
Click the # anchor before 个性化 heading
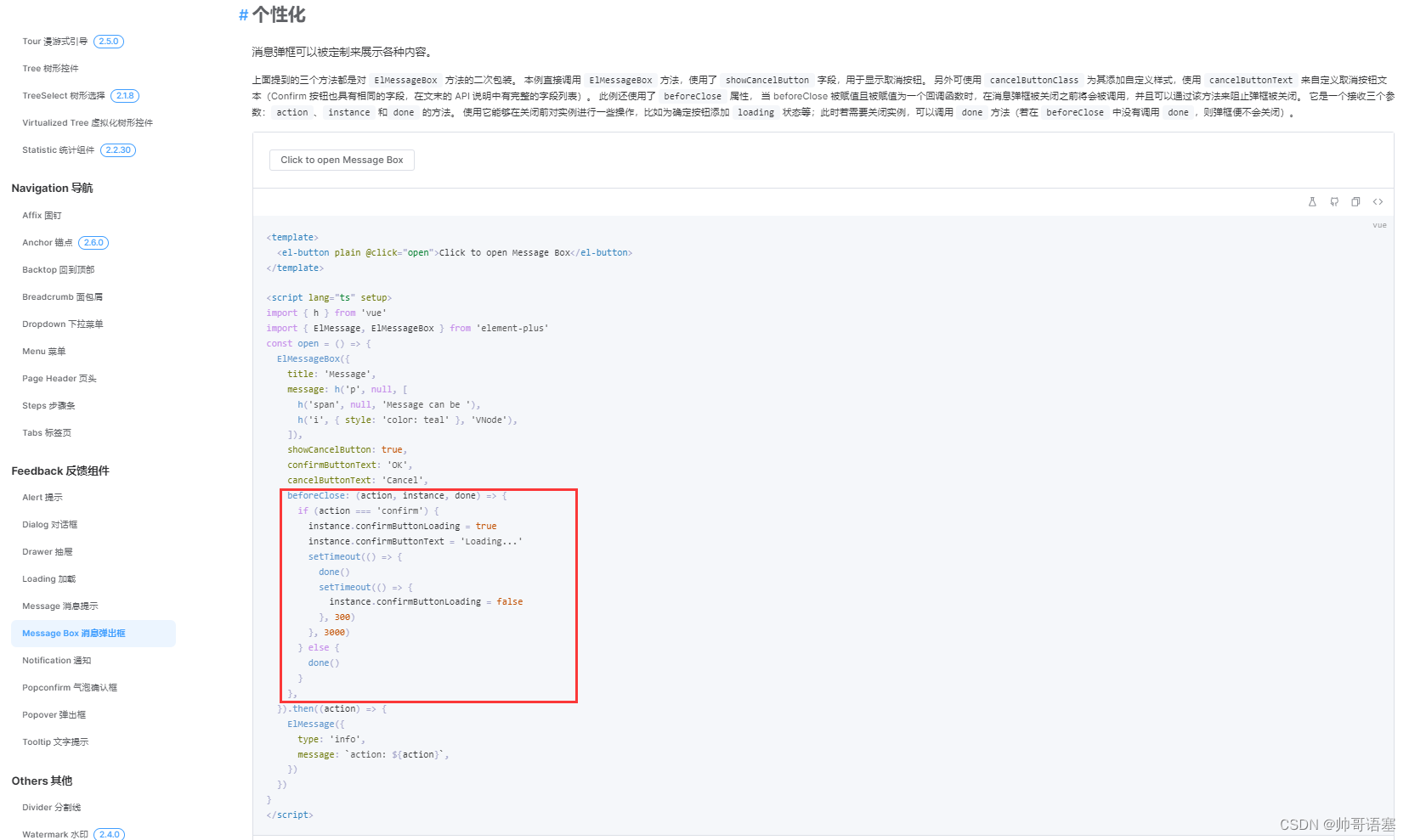pos(243,15)
